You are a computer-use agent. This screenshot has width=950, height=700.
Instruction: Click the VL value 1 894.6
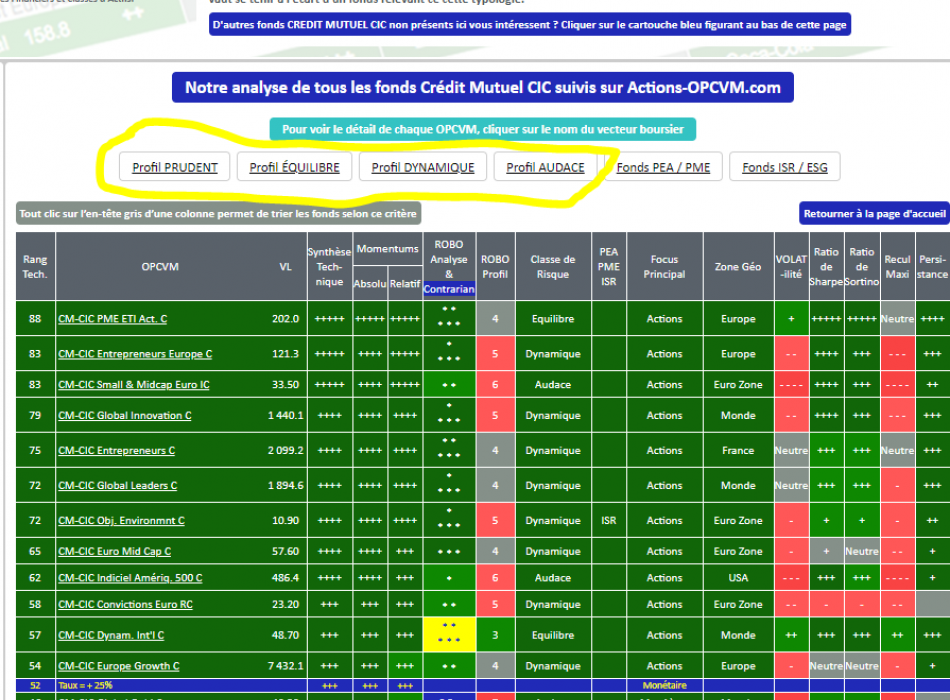[285, 485]
